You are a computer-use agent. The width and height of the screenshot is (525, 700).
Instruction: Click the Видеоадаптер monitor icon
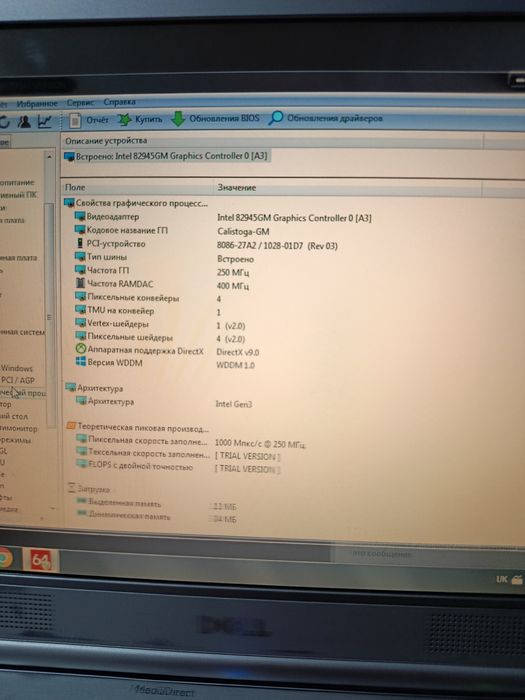click(80, 217)
